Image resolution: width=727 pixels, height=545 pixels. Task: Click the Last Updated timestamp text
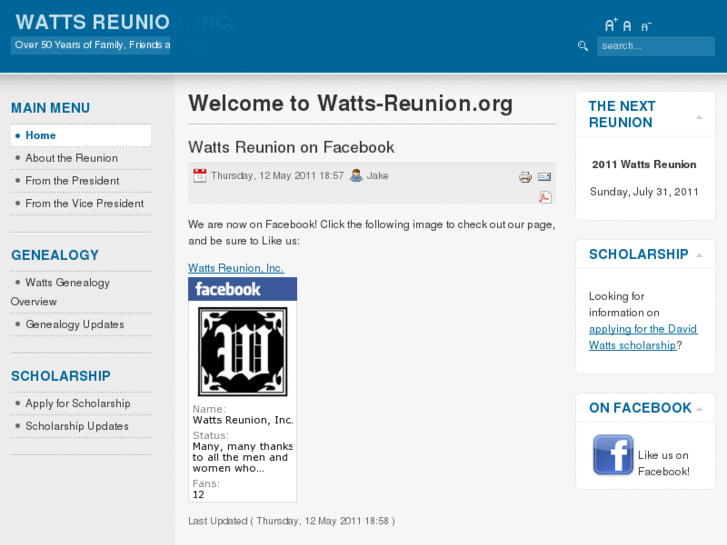click(x=292, y=521)
